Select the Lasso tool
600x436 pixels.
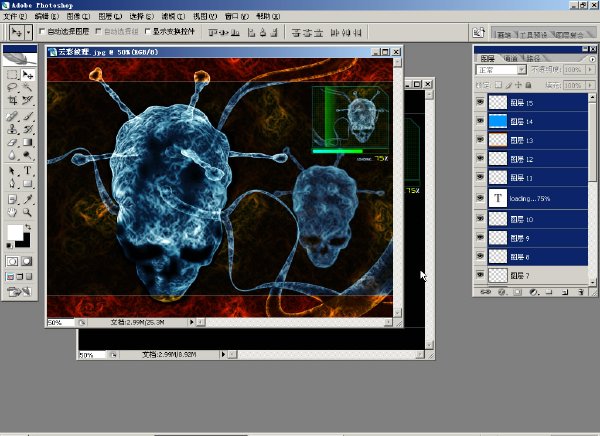coord(12,88)
